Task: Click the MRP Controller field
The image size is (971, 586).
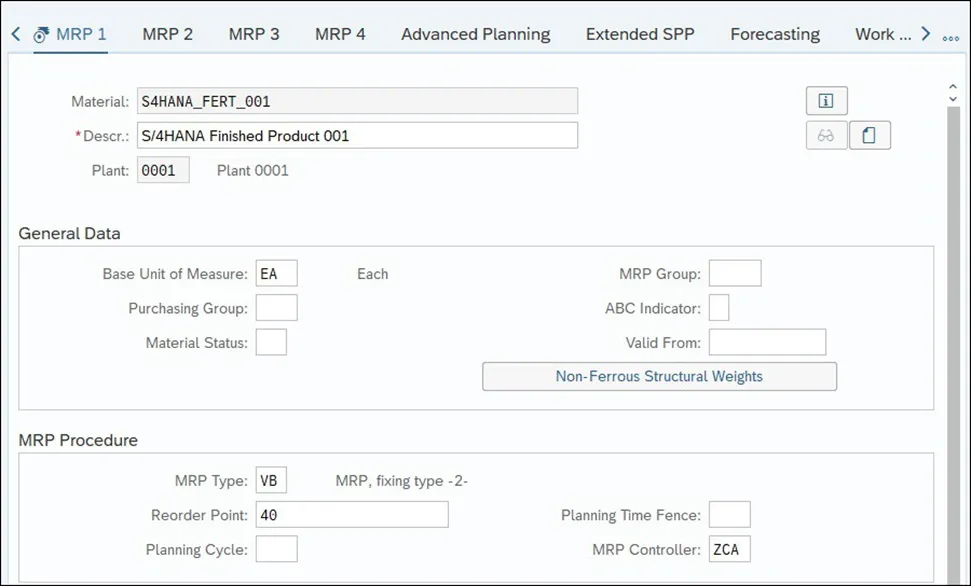Action: click(730, 549)
